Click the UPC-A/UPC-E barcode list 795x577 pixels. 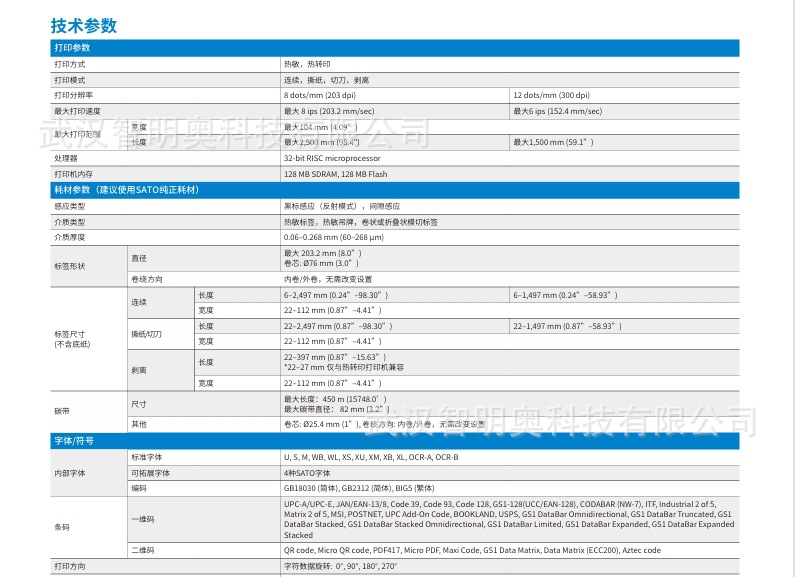[509, 520]
